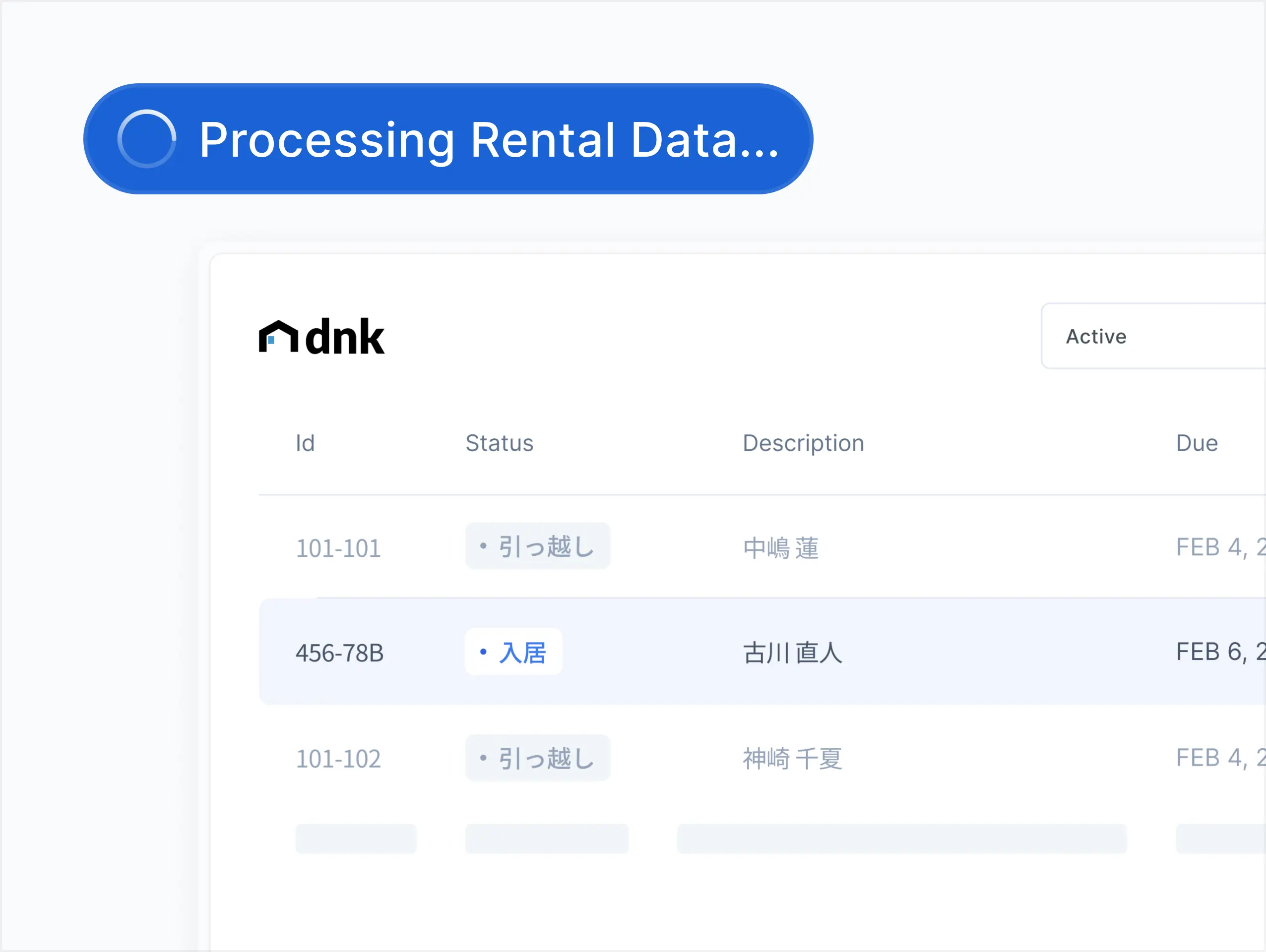Sort by the Status column header
1266x952 pixels.
pos(499,443)
